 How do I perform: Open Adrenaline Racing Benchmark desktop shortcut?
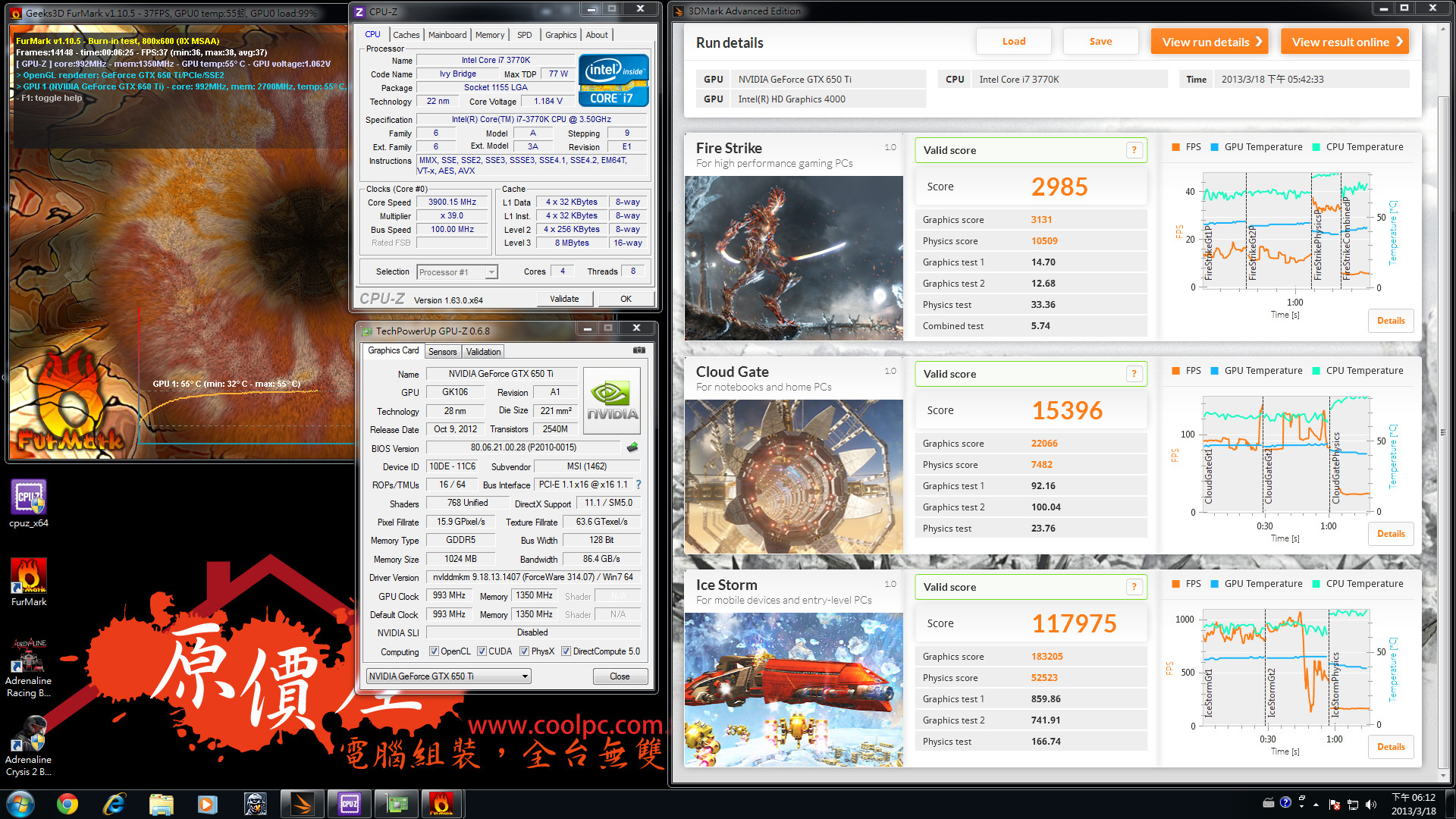click(29, 667)
